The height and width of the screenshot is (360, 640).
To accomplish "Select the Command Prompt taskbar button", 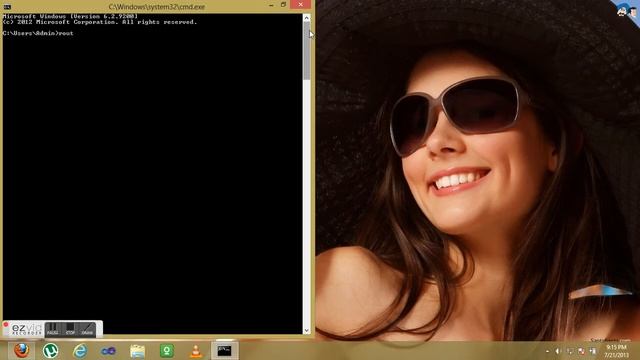I will click(x=224, y=351).
